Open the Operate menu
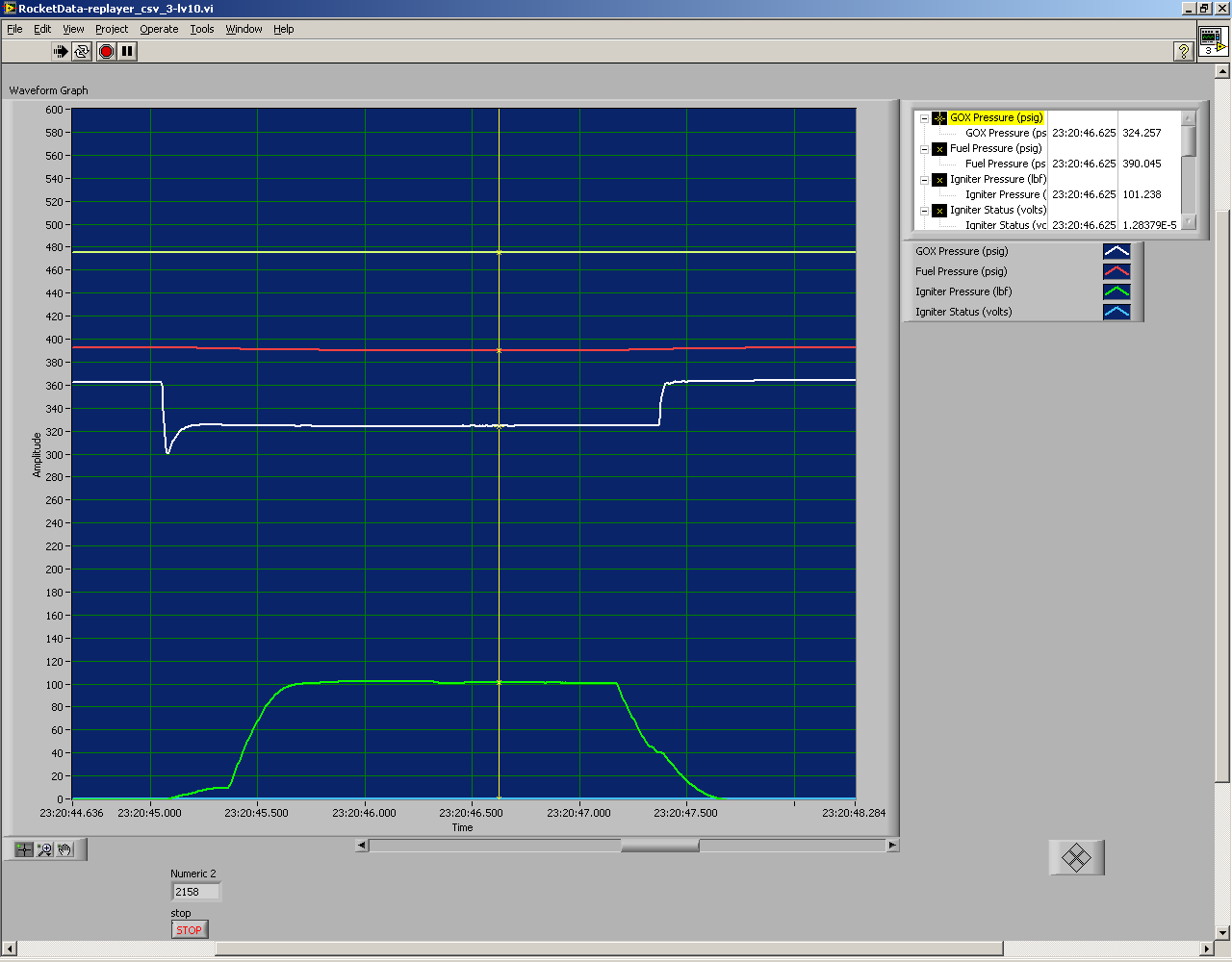 159,29
